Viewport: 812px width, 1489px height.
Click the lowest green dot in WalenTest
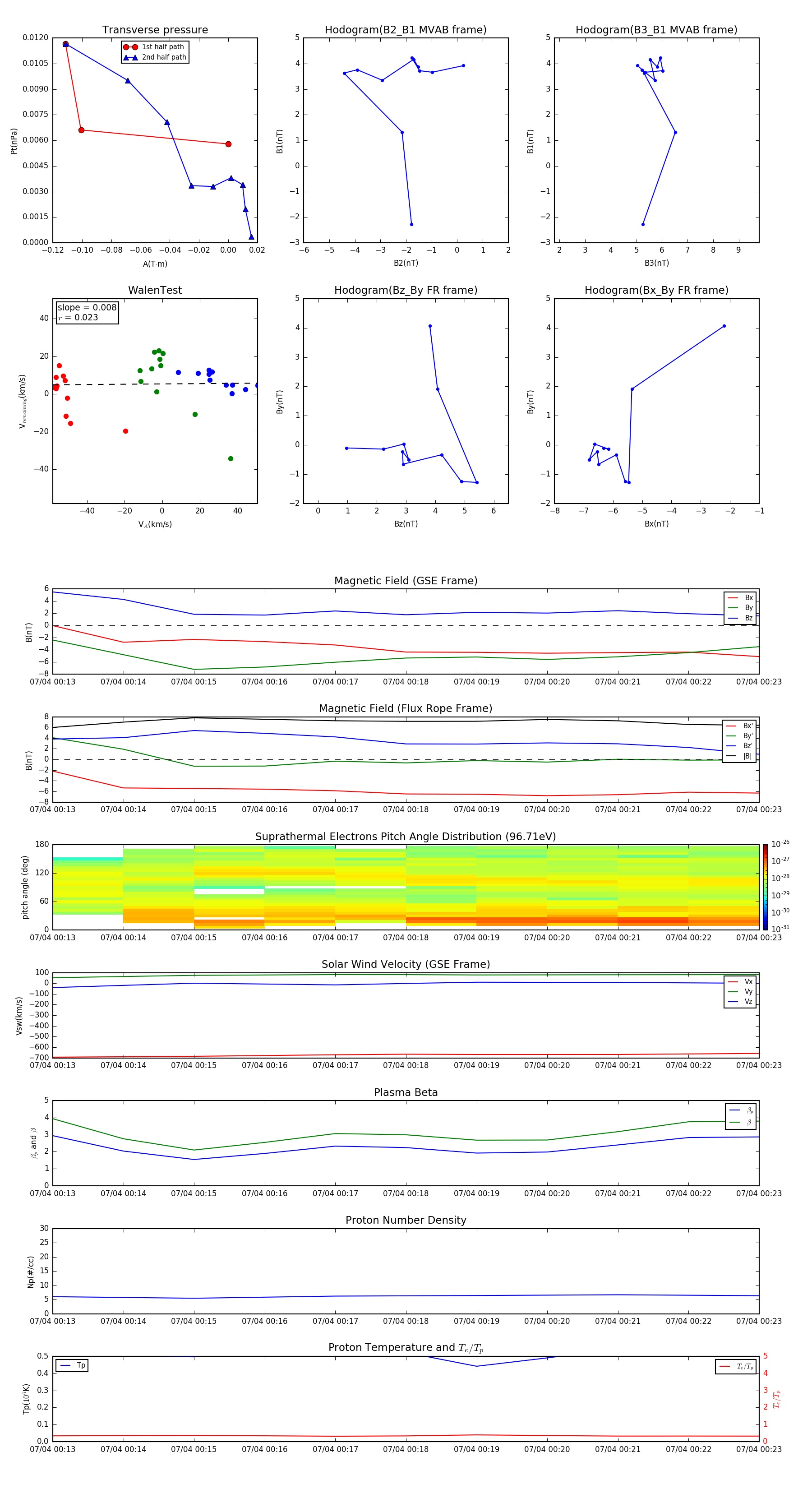click(231, 458)
